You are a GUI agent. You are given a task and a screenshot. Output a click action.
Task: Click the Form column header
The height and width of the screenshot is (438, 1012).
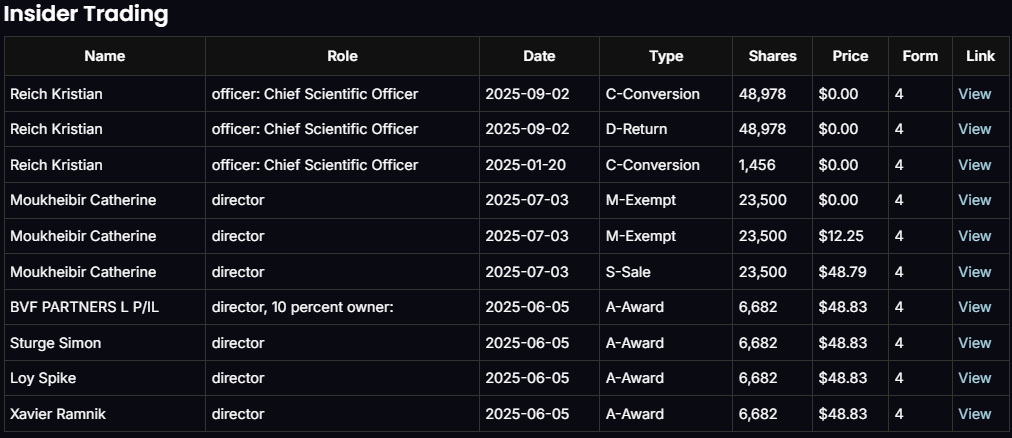coord(920,56)
